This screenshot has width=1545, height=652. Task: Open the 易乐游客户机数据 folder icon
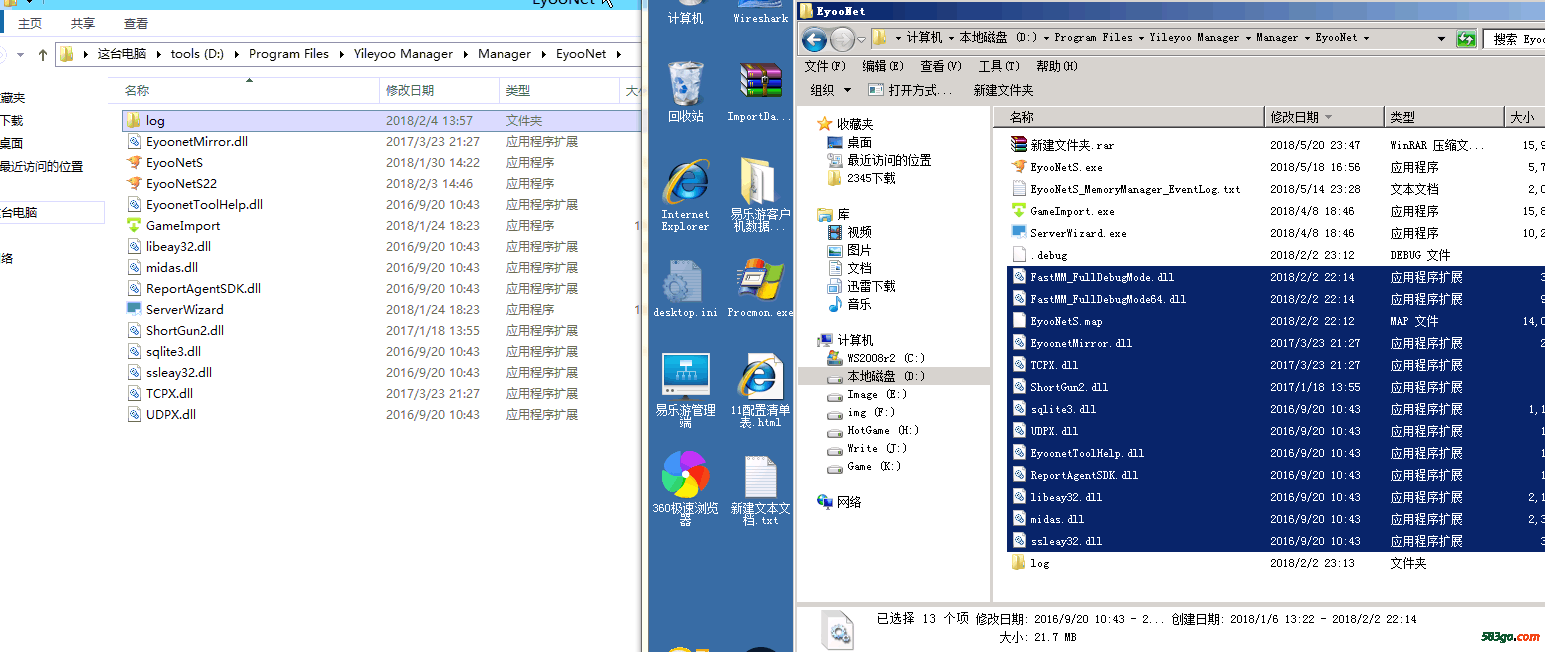click(760, 195)
